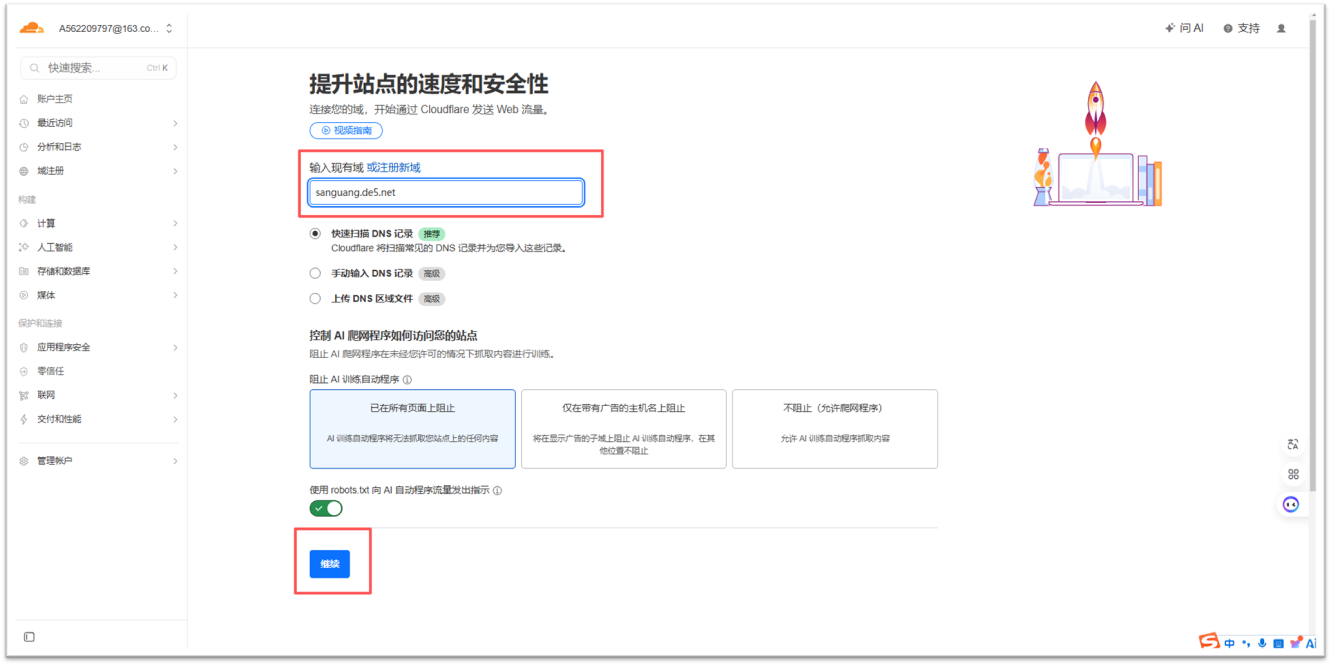Click the 或注册新域 link

(x=393, y=167)
